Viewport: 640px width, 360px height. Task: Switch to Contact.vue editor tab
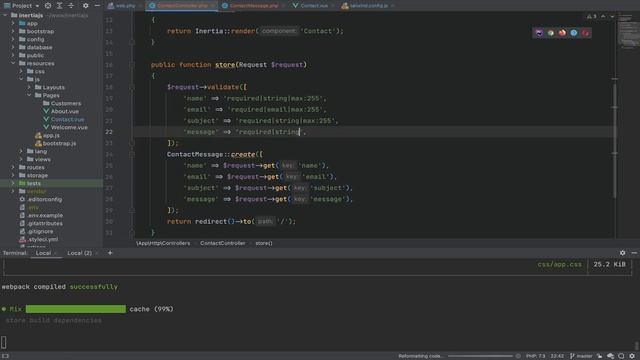click(313, 6)
